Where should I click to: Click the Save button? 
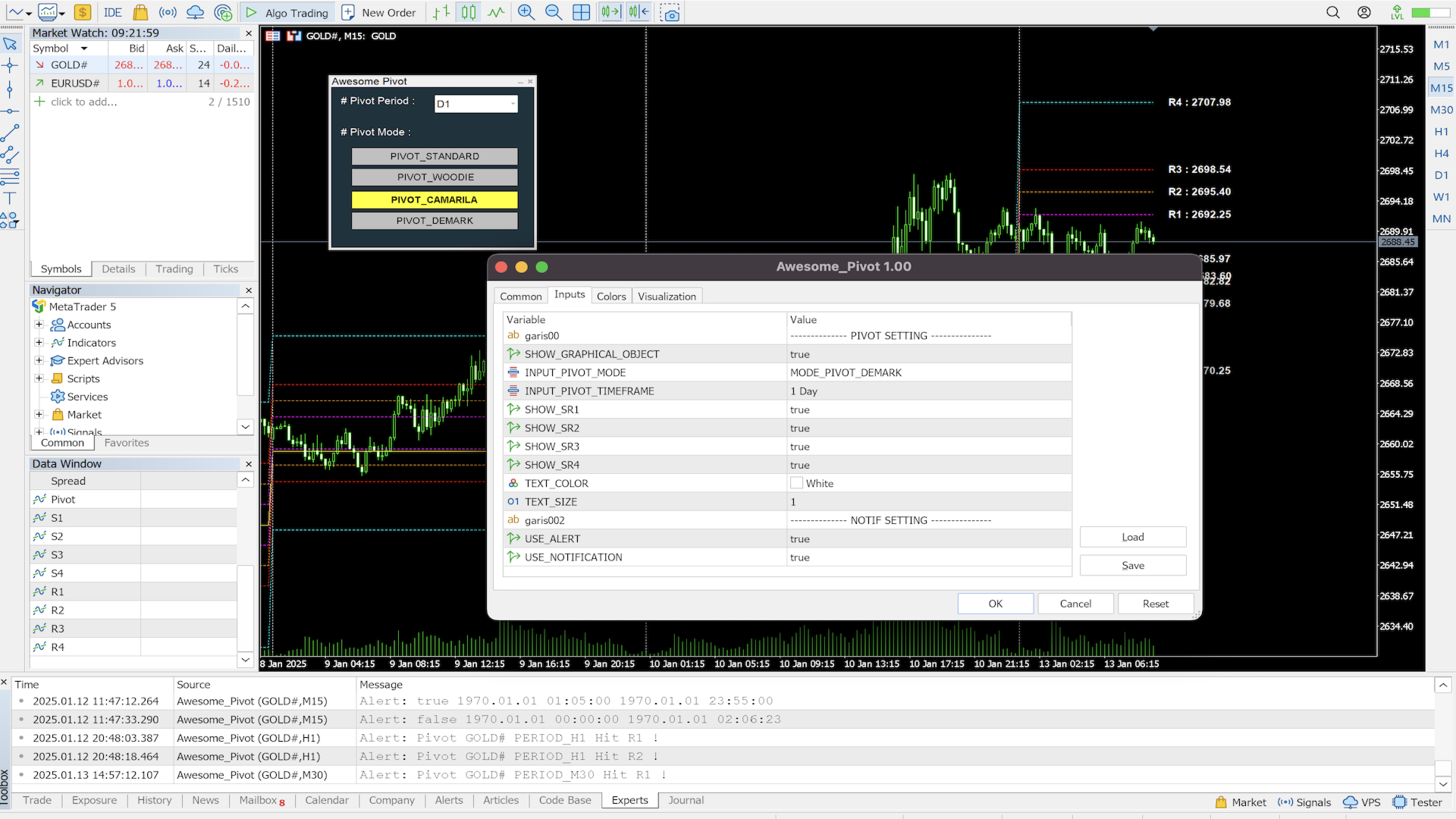click(x=1133, y=566)
